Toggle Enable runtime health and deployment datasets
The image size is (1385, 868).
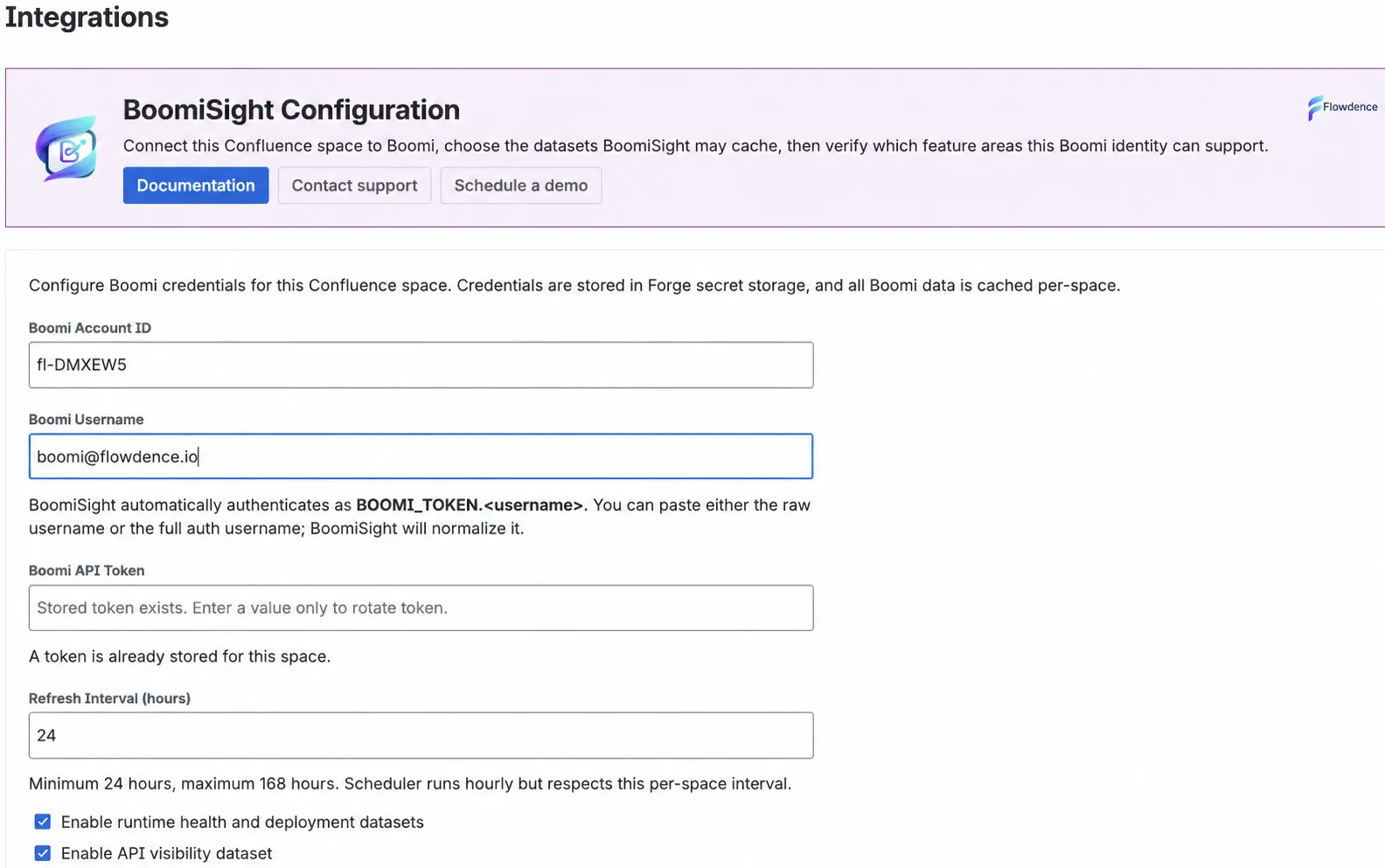(42, 822)
